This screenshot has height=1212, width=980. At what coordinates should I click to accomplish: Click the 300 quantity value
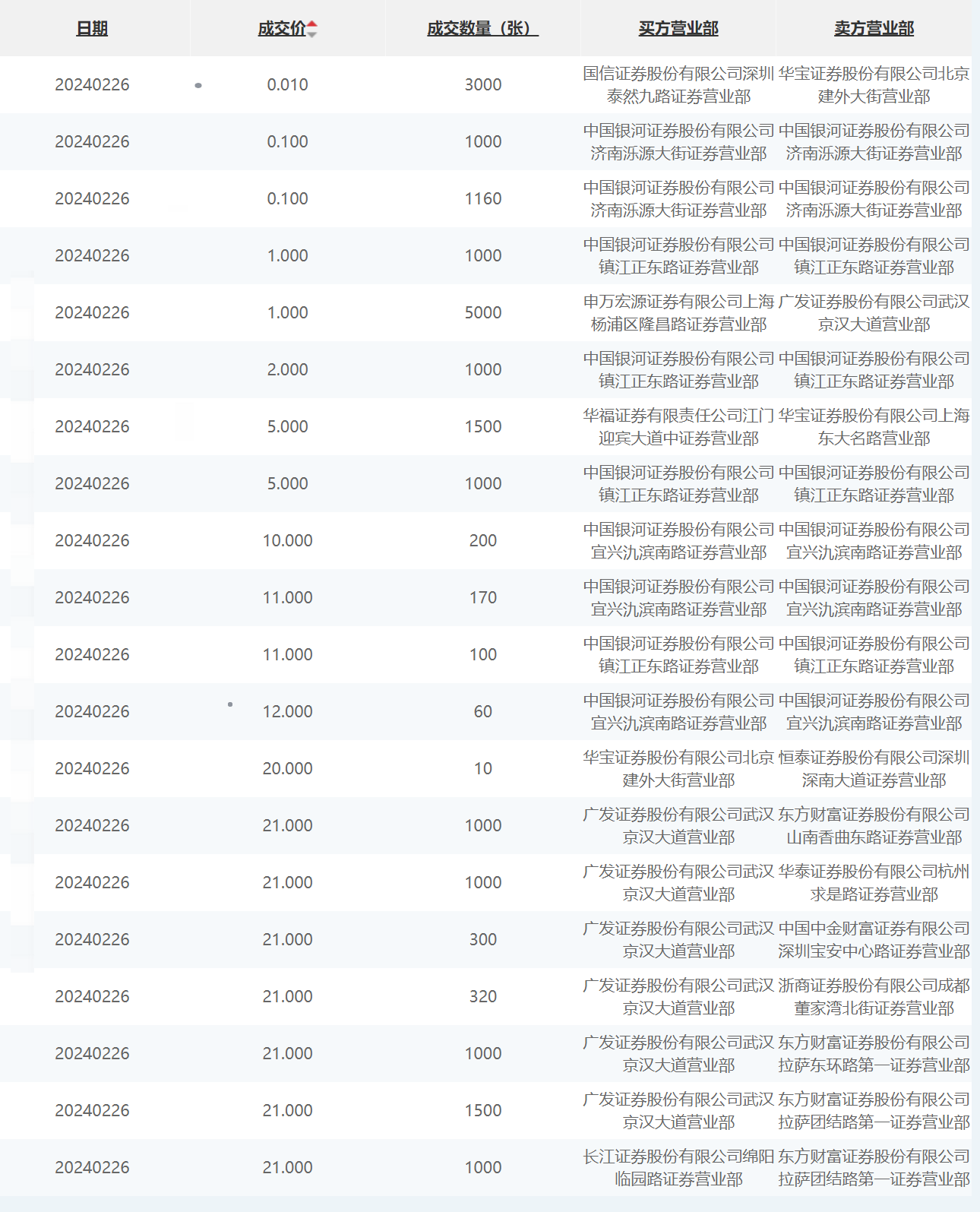[483, 939]
